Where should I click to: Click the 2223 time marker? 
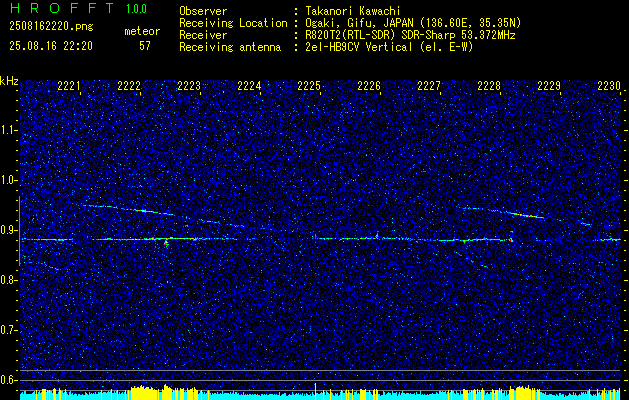[189, 86]
